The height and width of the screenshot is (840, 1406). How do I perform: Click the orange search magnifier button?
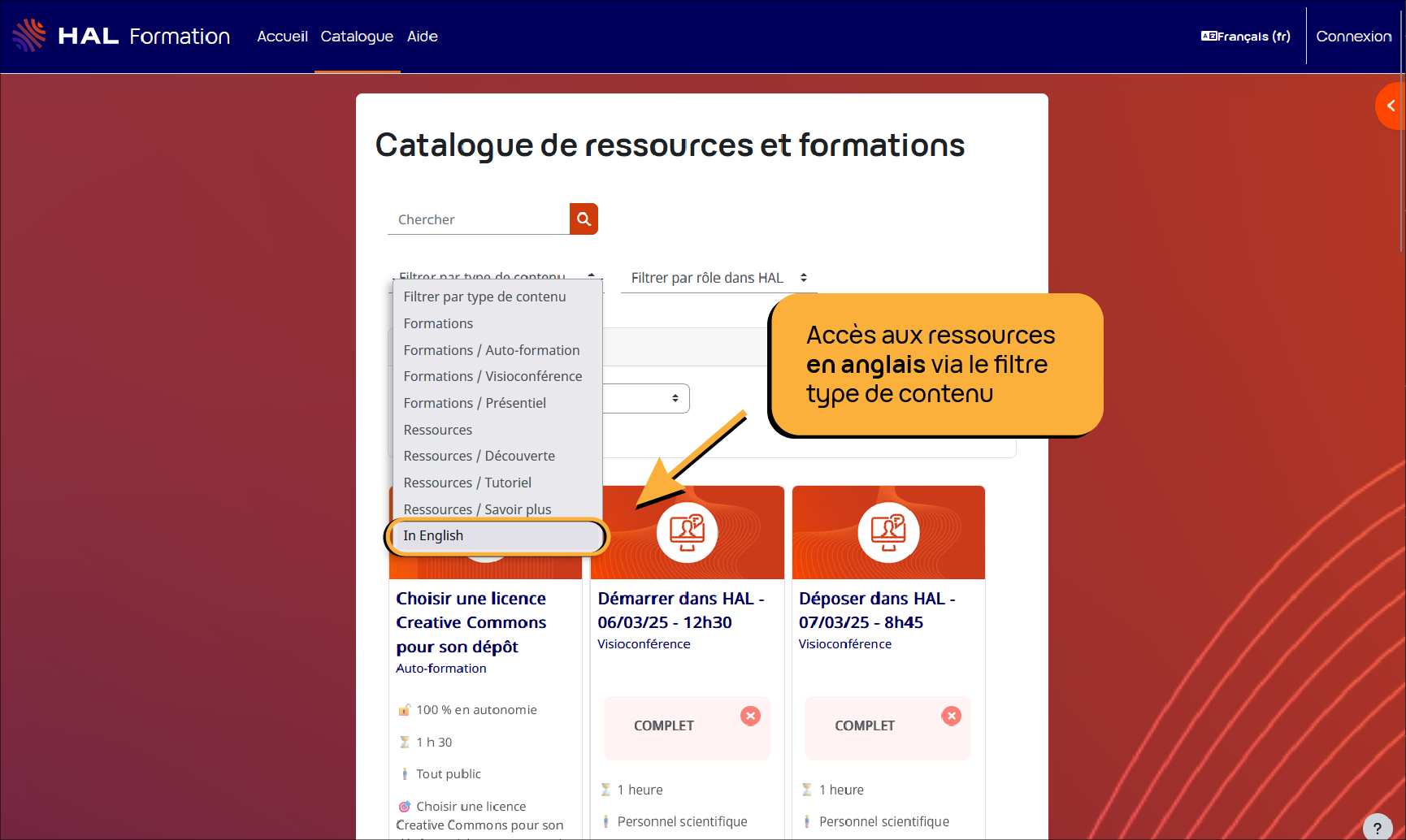click(x=584, y=219)
